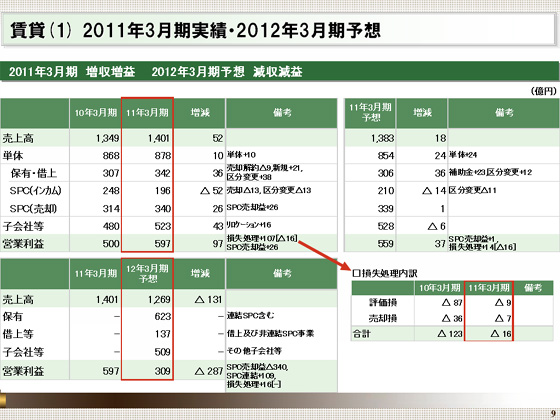Click the '保有' row label in bottom table
Viewport: 560px width, 420px height.
click(x=13, y=317)
